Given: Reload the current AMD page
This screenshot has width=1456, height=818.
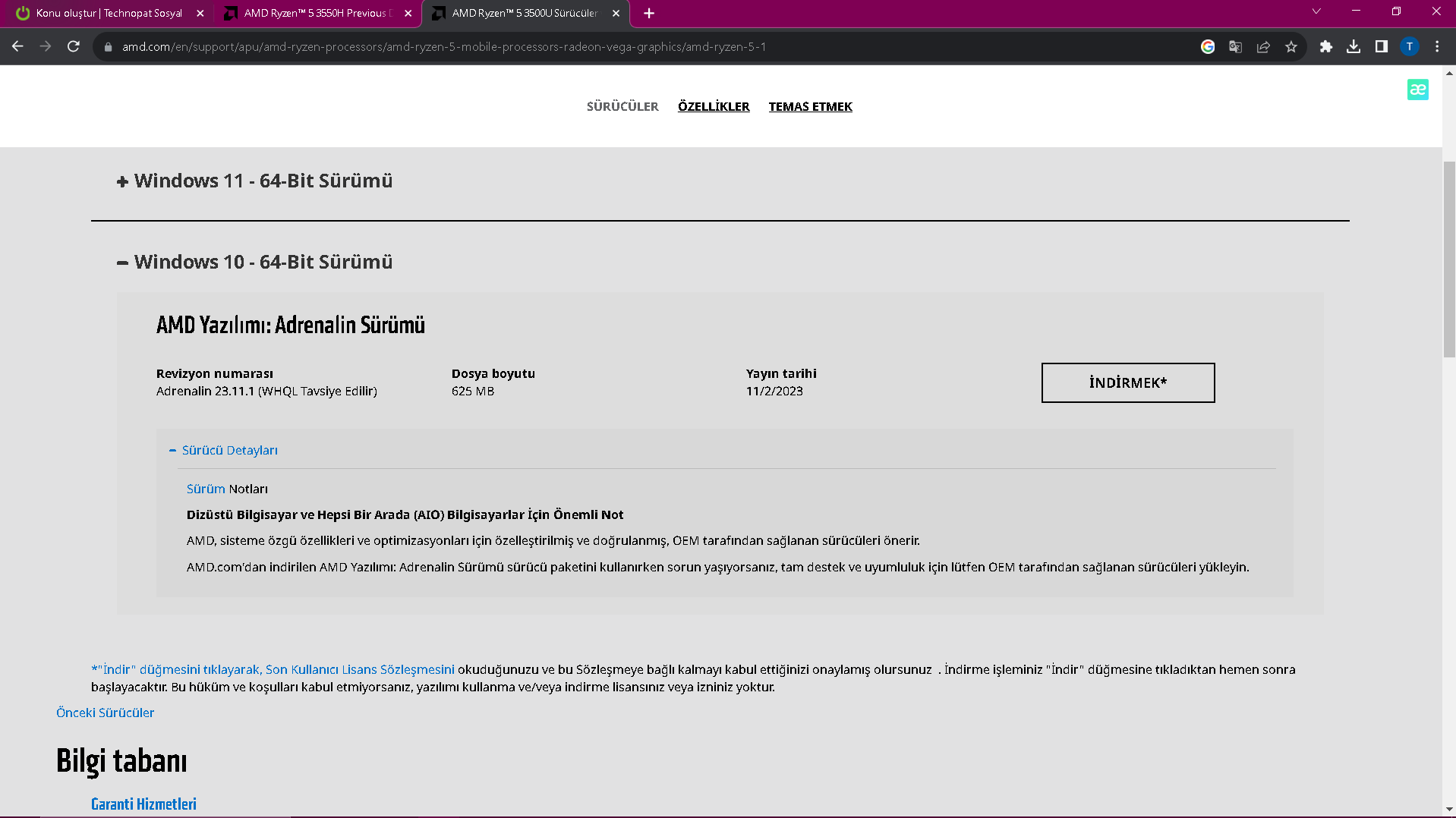Looking at the screenshot, I should click(x=74, y=47).
